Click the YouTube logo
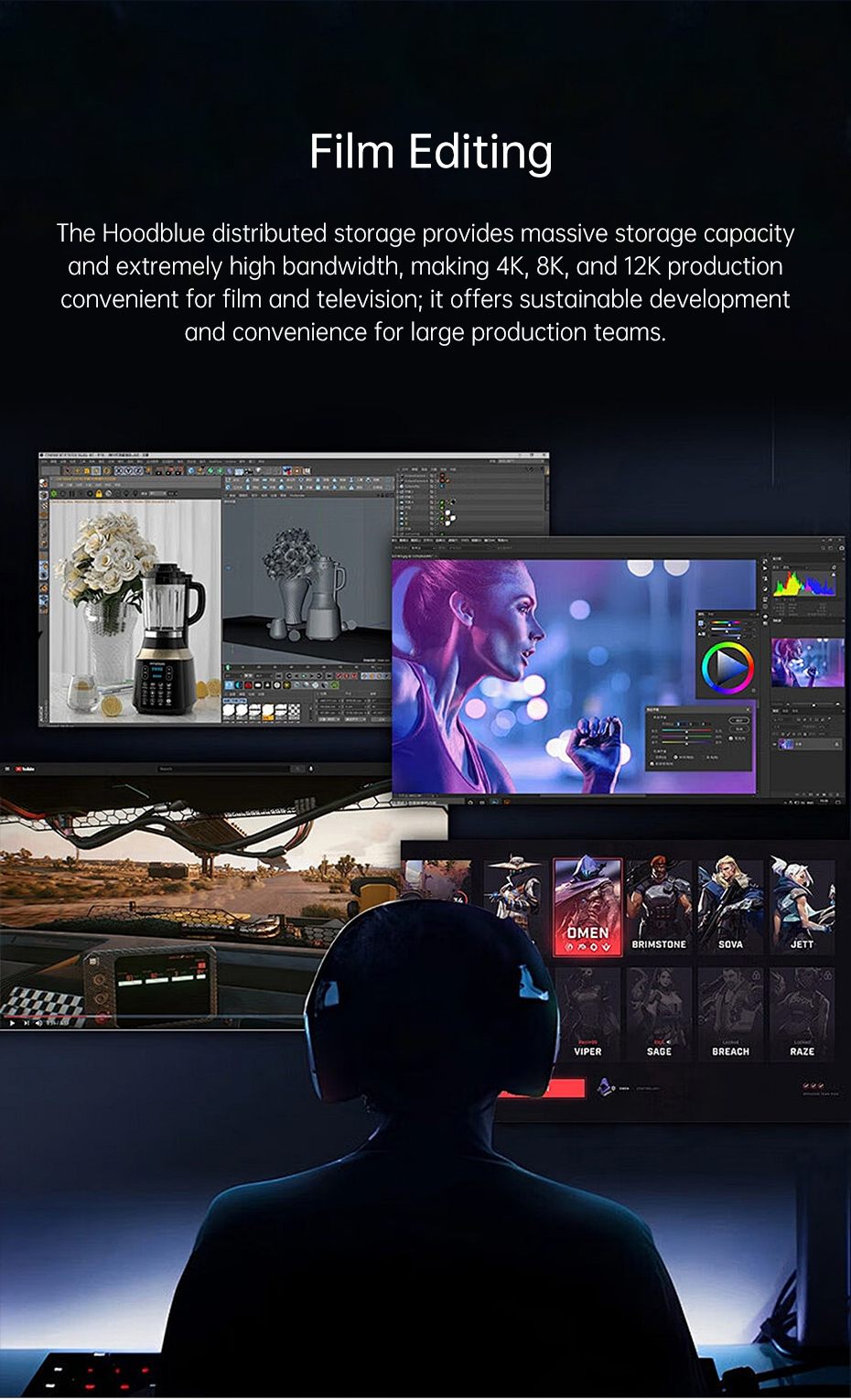 25,770
